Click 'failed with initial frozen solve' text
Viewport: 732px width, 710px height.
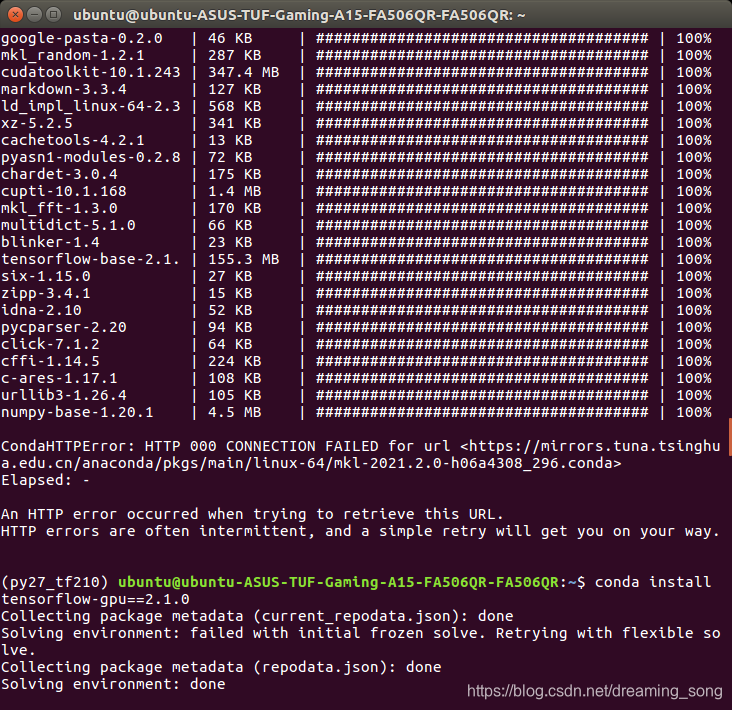click(x=338, y=633)
